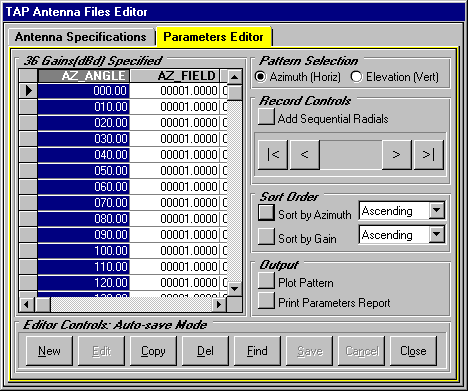468x391 pixels.
Task: Click grid scroll down arrow
Action: [235, 289]
